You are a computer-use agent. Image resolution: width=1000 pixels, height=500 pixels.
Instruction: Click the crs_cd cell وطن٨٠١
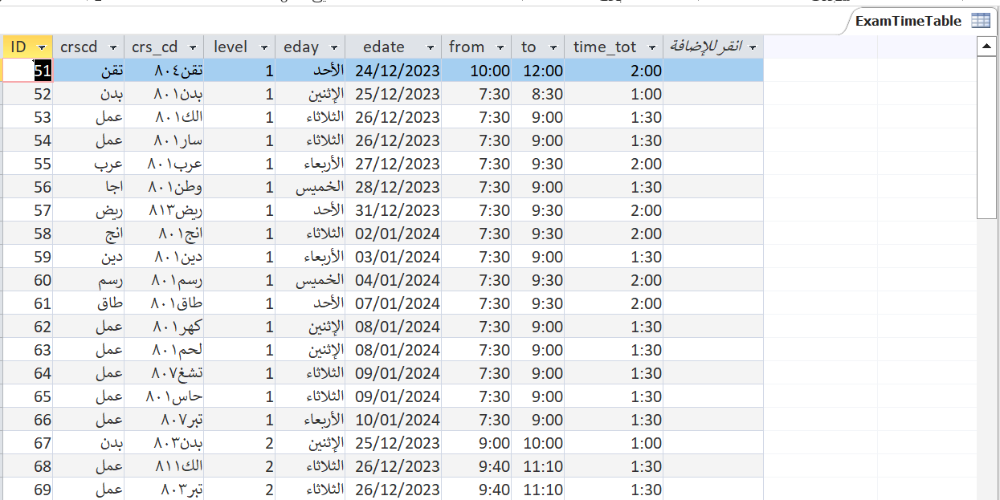[x=165, y=187]
